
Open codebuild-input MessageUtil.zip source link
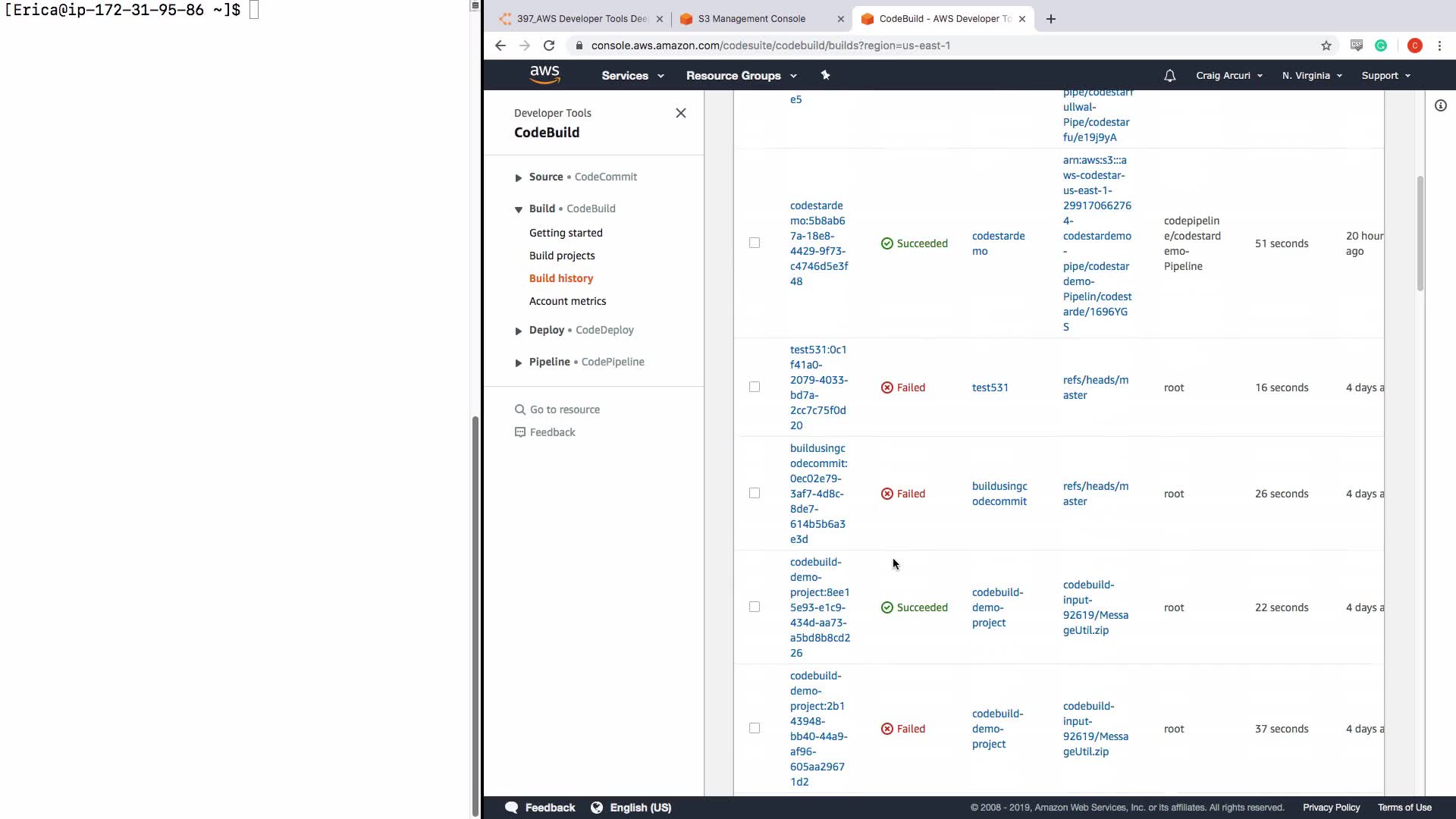pyautogui.click(x=1095, y=607)
